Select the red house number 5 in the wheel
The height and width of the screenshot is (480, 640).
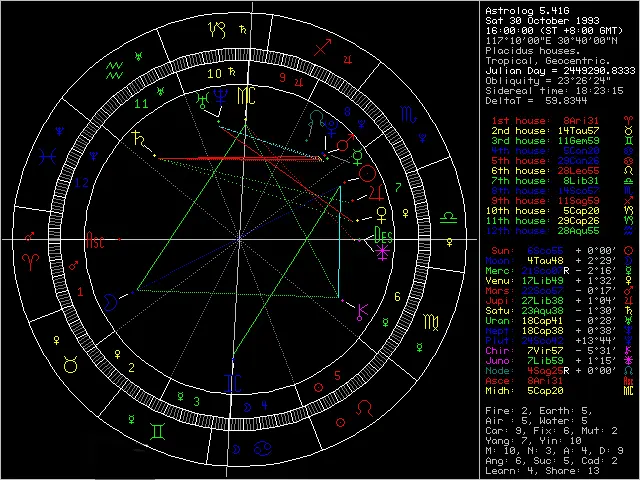click(337, 376)
